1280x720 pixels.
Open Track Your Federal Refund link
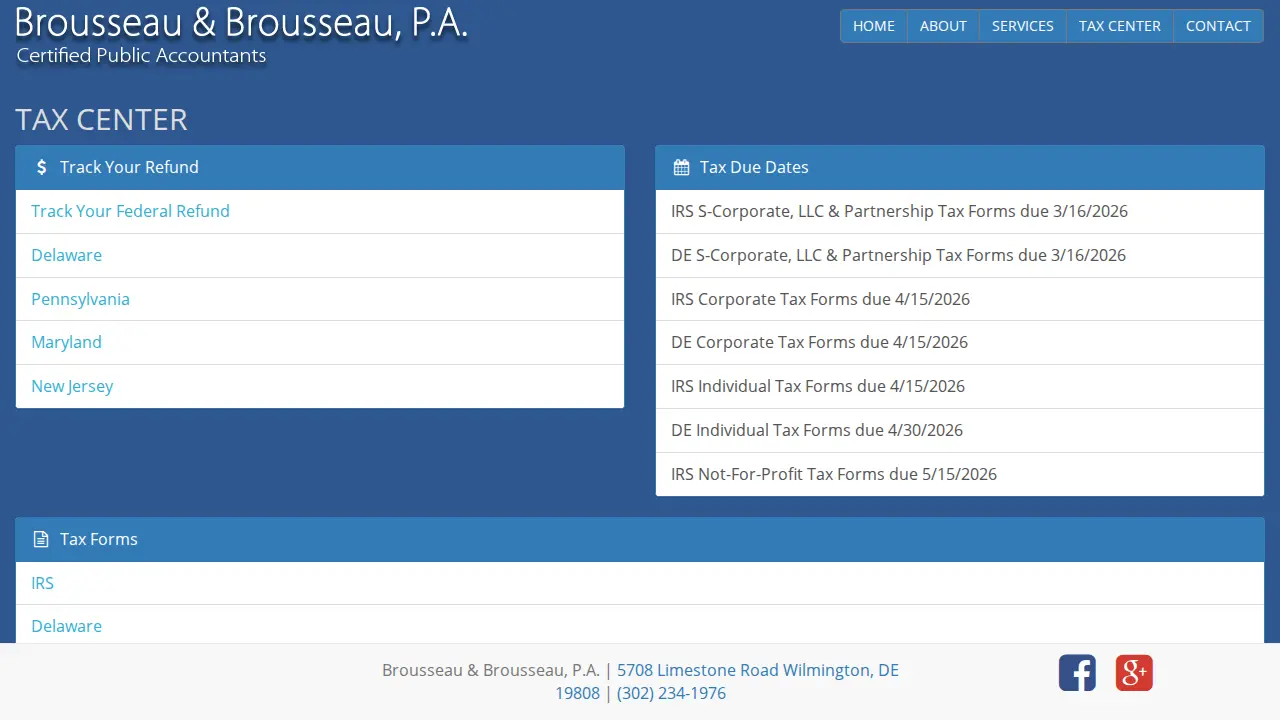coord(130,211)
